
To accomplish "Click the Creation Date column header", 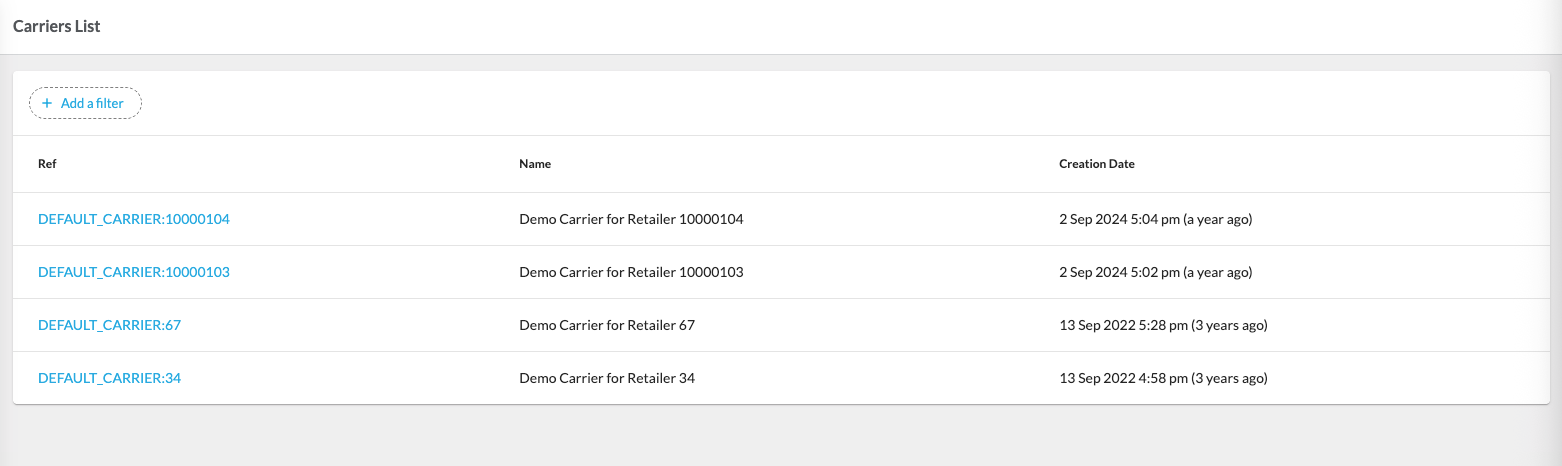I will click(1096, 164).
